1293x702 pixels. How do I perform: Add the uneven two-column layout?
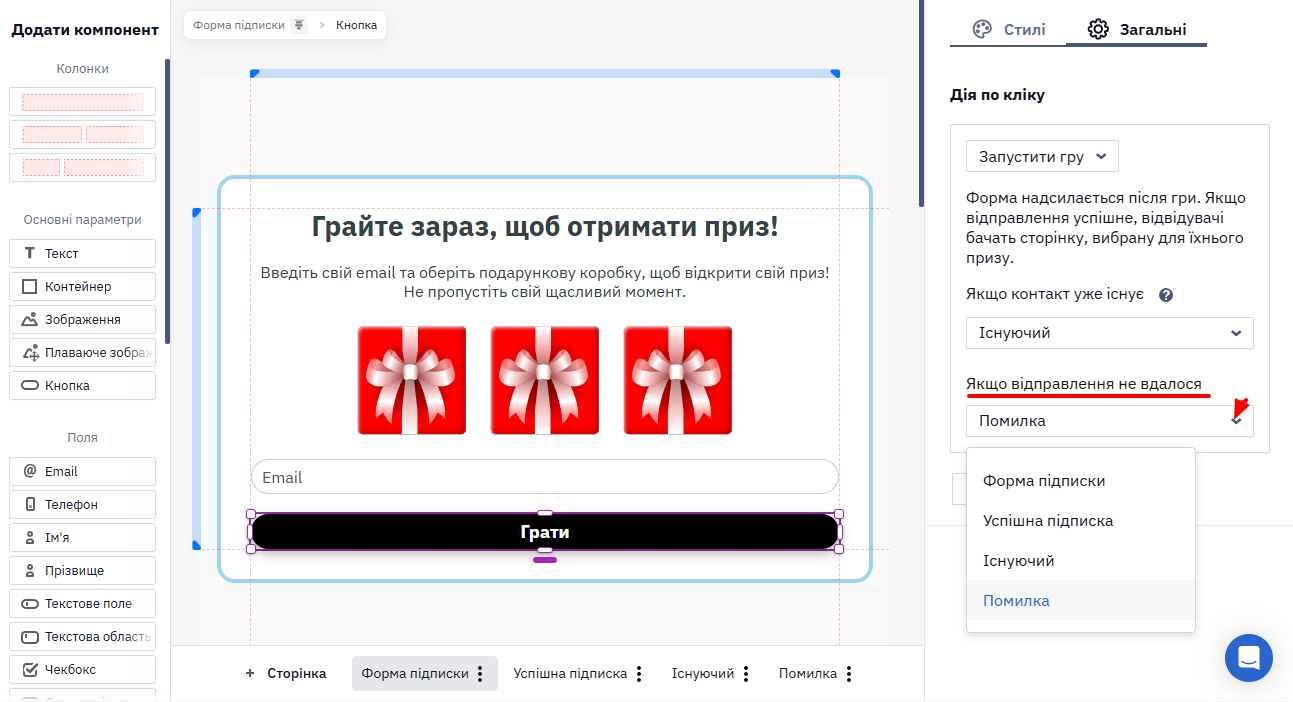pyautogui.click(x=82, y=167)
